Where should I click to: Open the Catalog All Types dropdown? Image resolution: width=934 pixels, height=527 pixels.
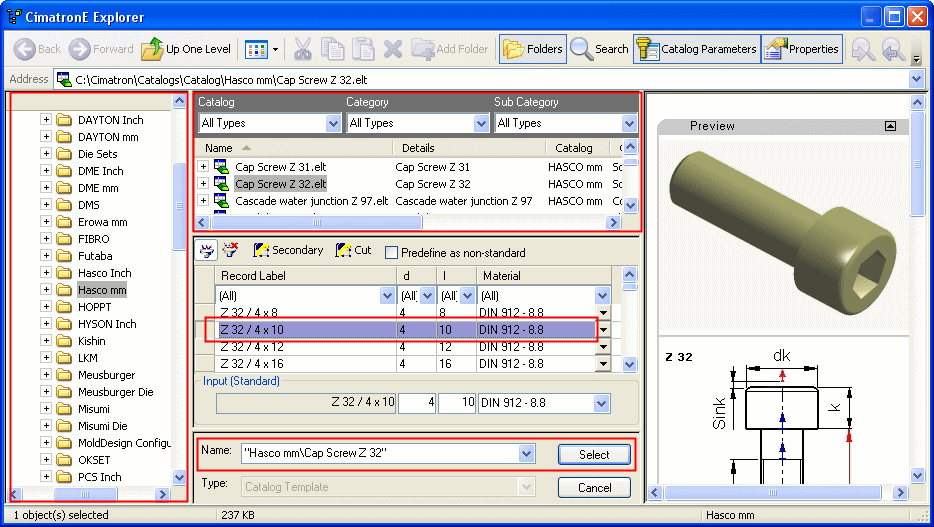(x=334, y=123)
